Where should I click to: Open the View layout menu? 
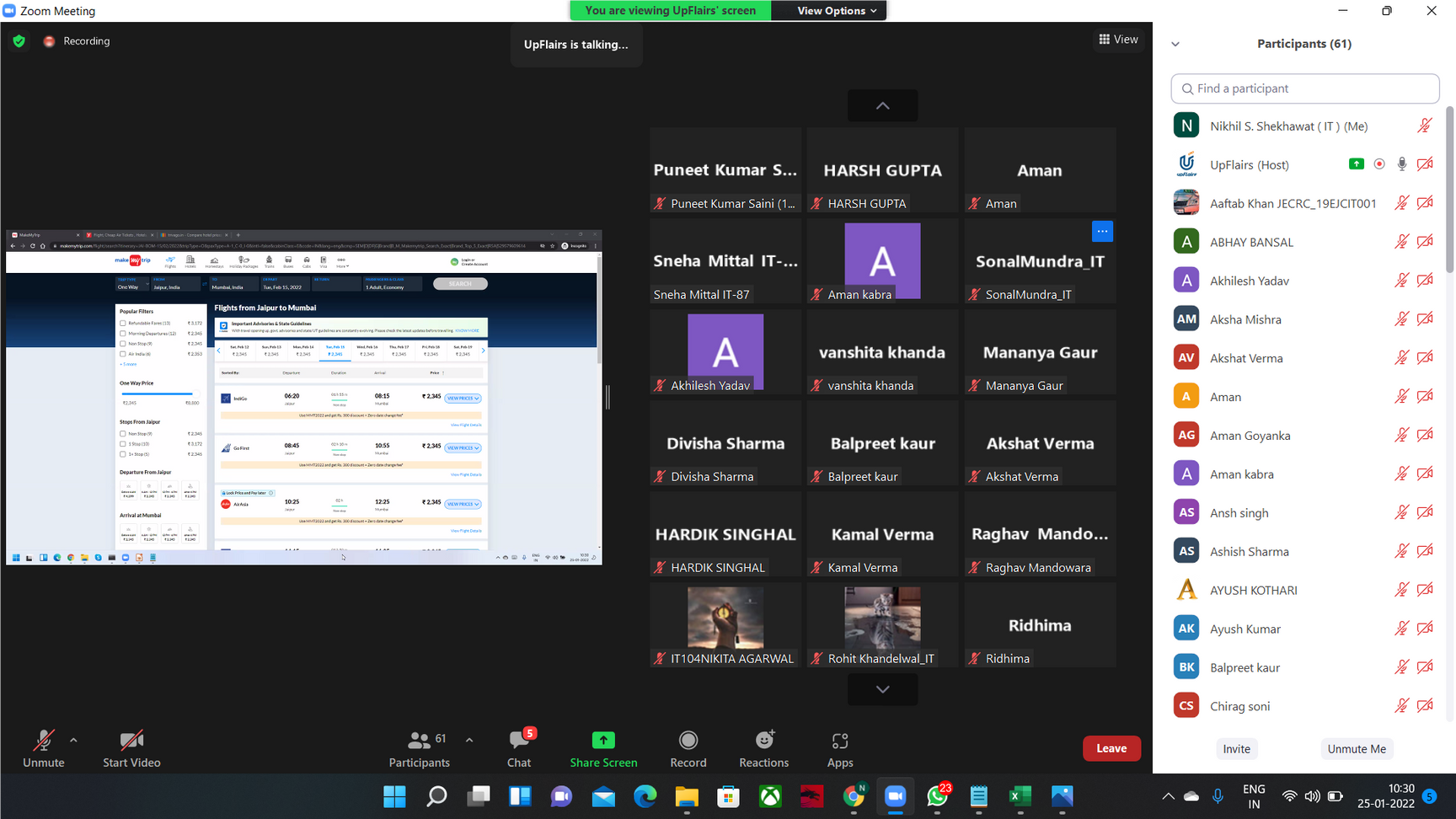pos(1118,40)
